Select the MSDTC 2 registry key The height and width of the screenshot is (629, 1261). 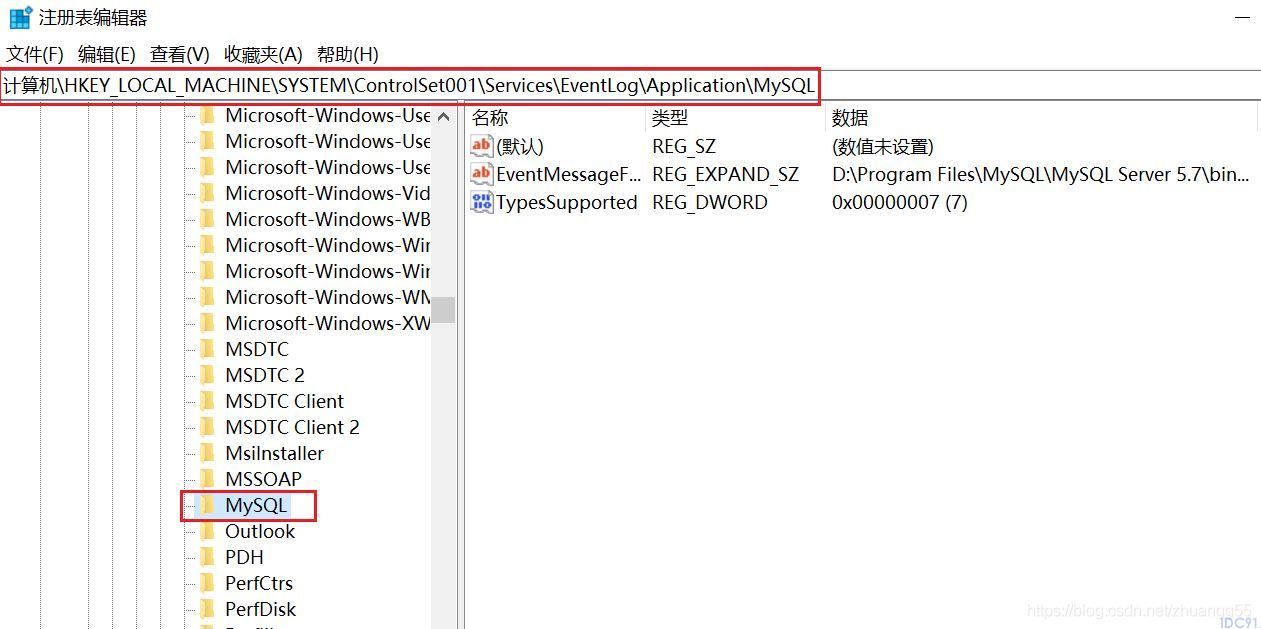coord(265,375)
